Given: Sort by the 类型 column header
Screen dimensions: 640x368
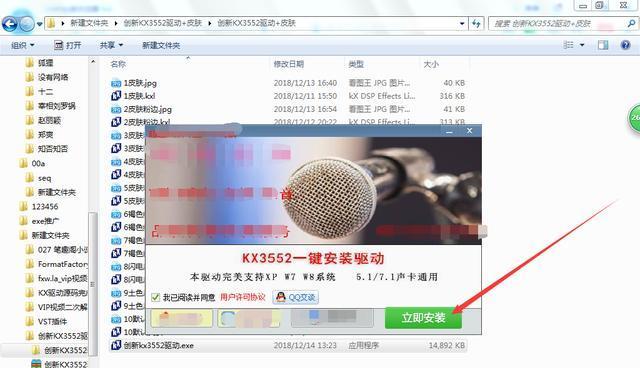Looking at the screenshot, I should 356,64.
